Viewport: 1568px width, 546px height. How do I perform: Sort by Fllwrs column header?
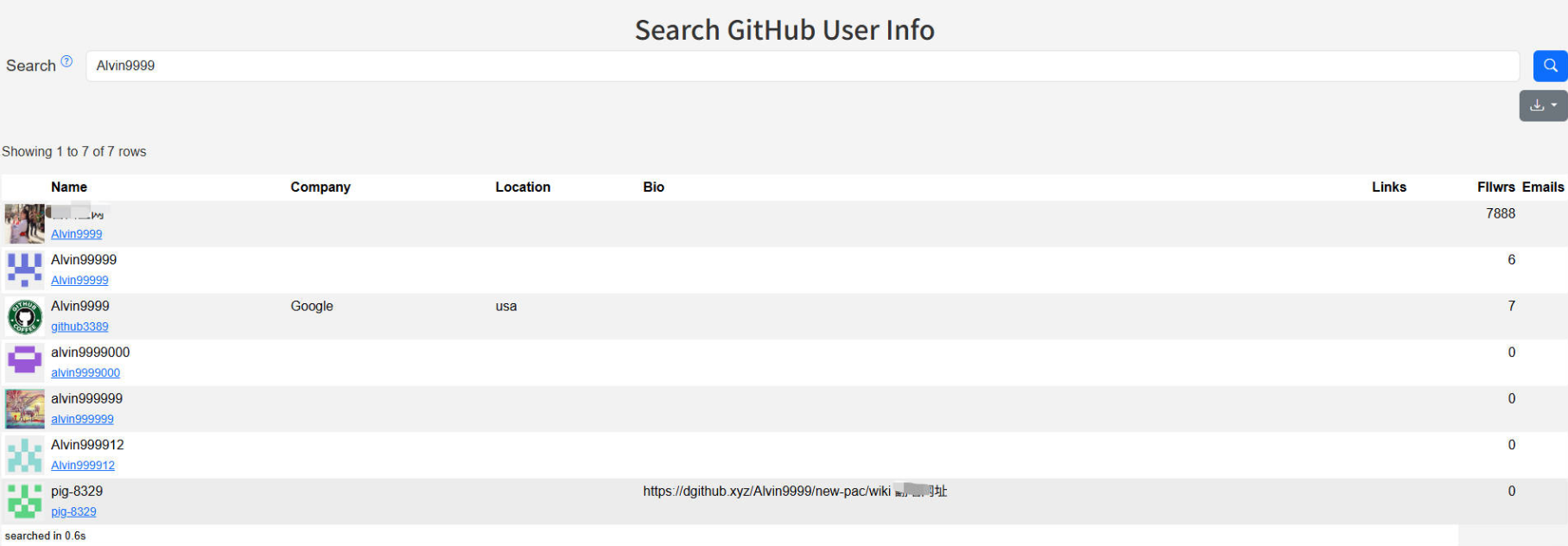[x=1497, y=187]
